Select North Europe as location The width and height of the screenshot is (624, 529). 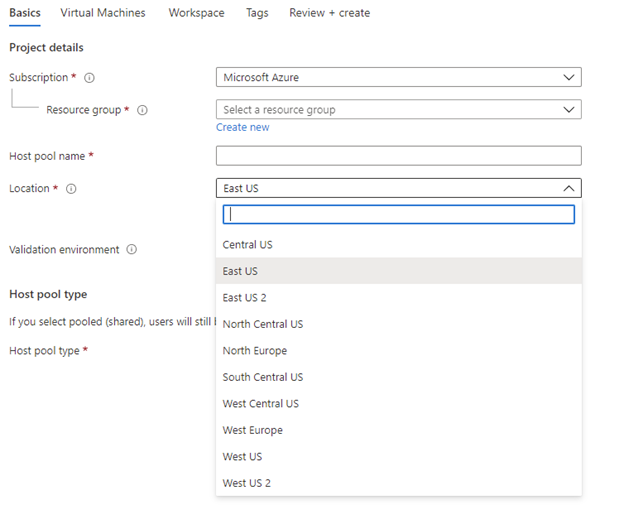(399, 351)
